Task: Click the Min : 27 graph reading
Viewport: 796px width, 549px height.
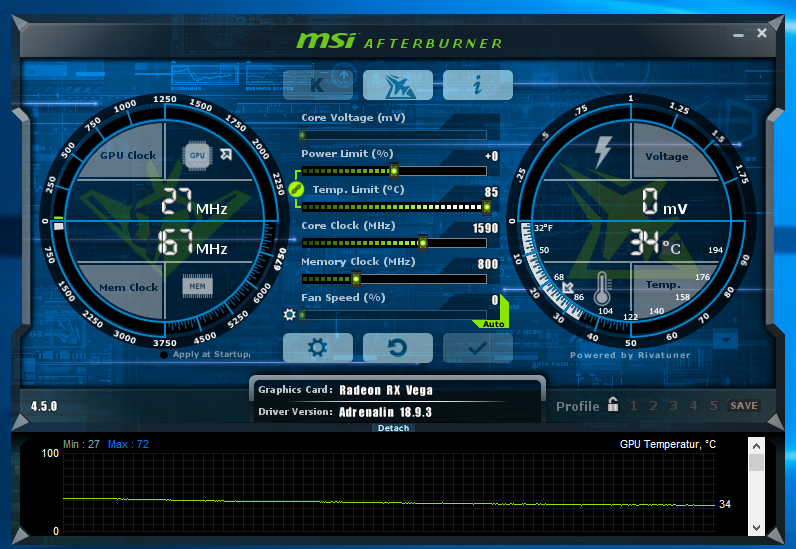Action: pyautogui.click(x=81, y=444)
